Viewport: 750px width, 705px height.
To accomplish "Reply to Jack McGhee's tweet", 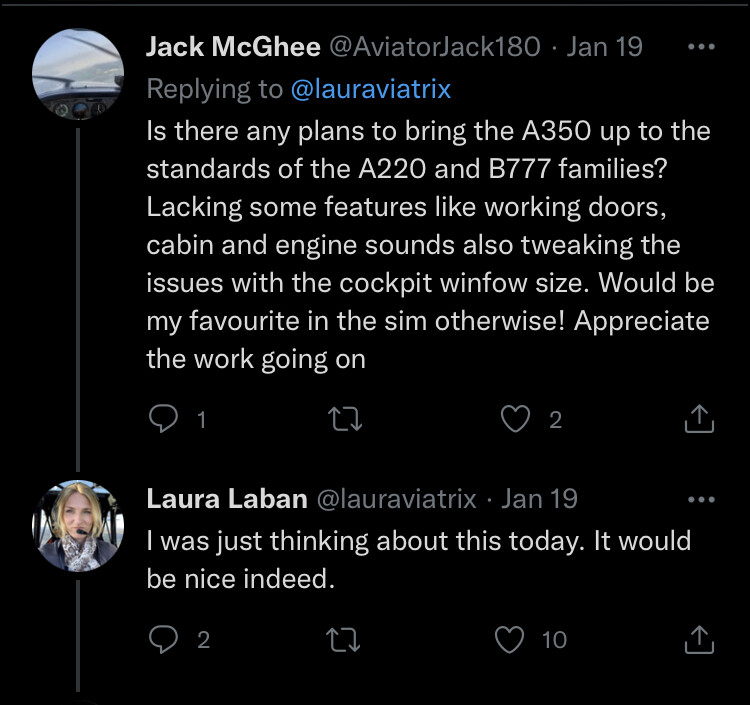I will [162, 420].
